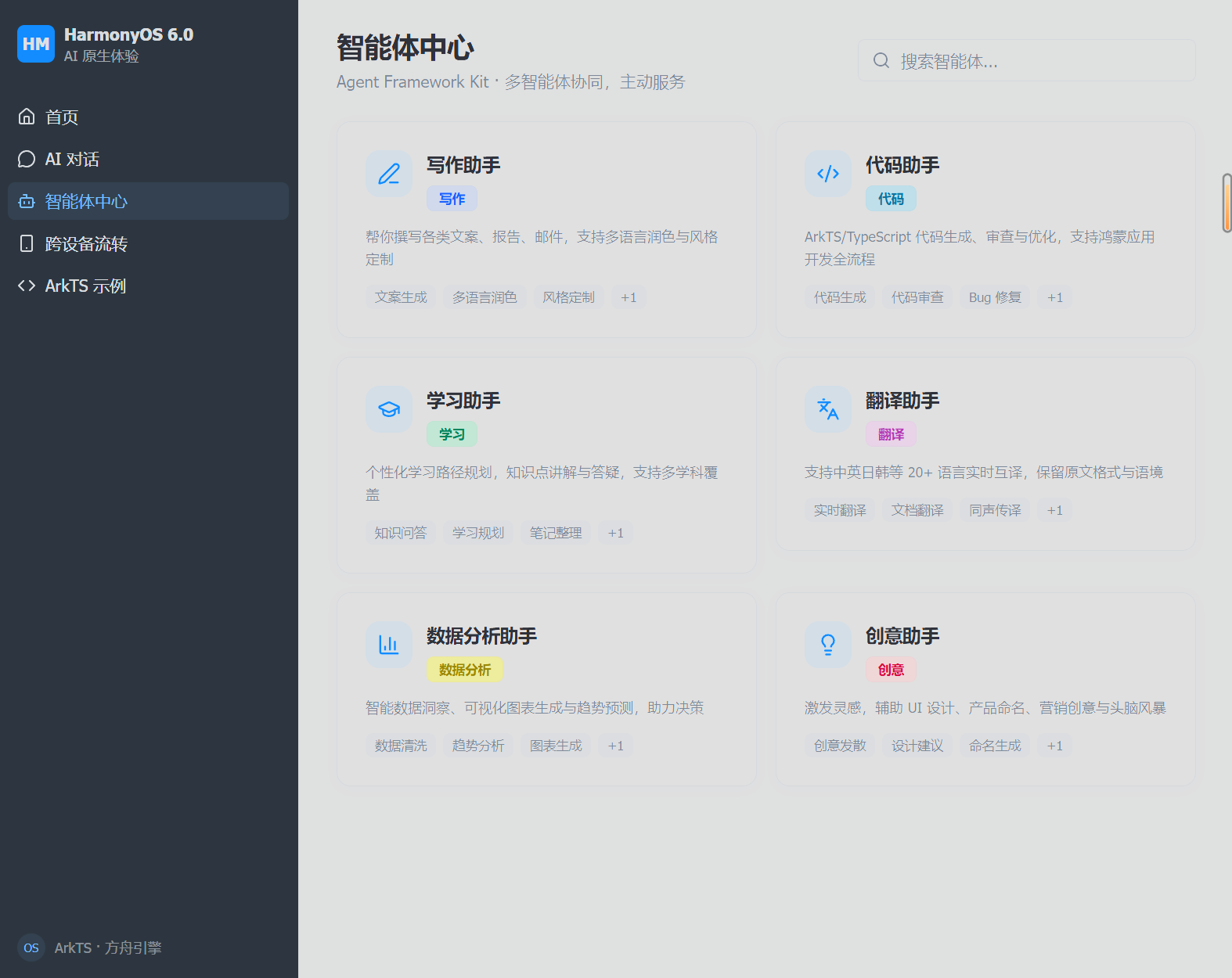Open AI 对话 from the sidebar
This screenshot has width=1232, height=978.
pos(149,159)
